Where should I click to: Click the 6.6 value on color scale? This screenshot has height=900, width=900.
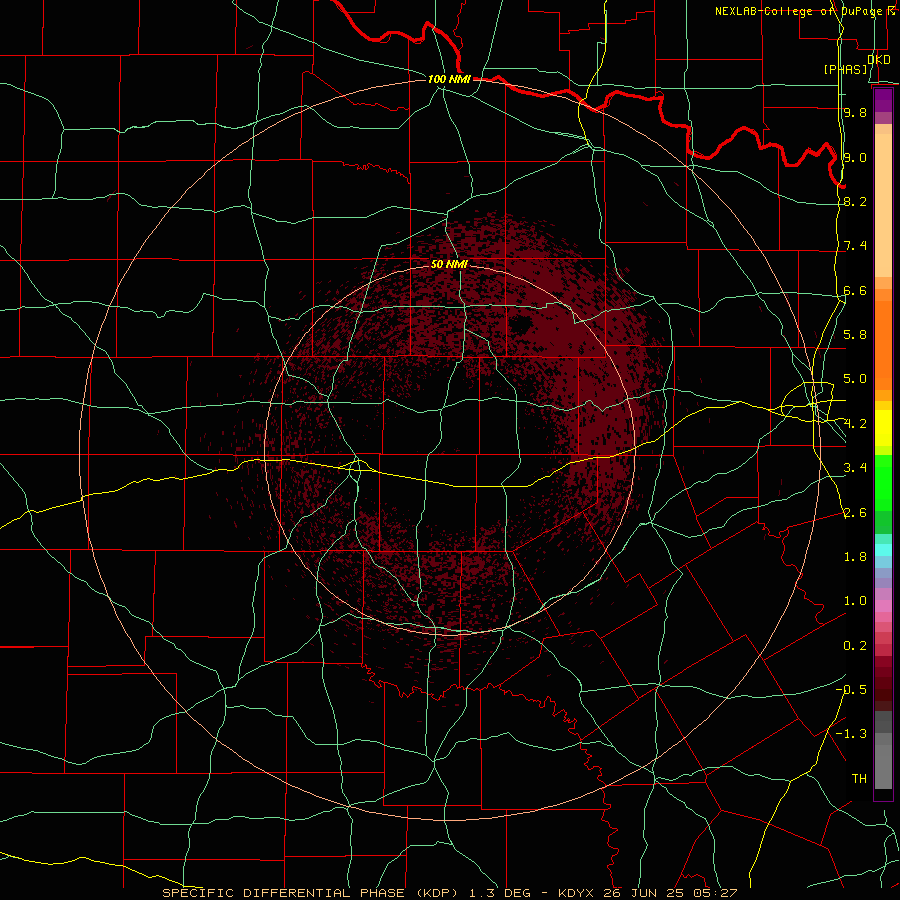(x=855, y=290)
